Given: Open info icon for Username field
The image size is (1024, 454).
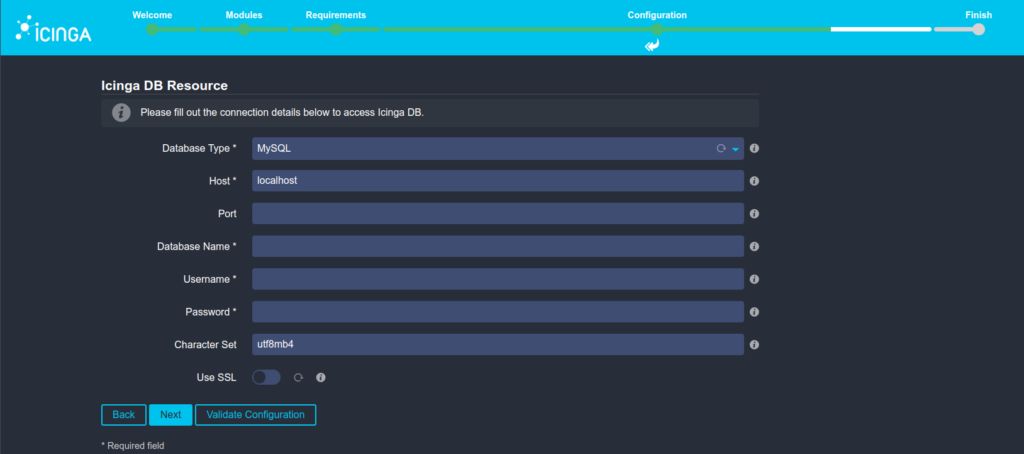Looking at the screenshot, I should tap(754, 279).
